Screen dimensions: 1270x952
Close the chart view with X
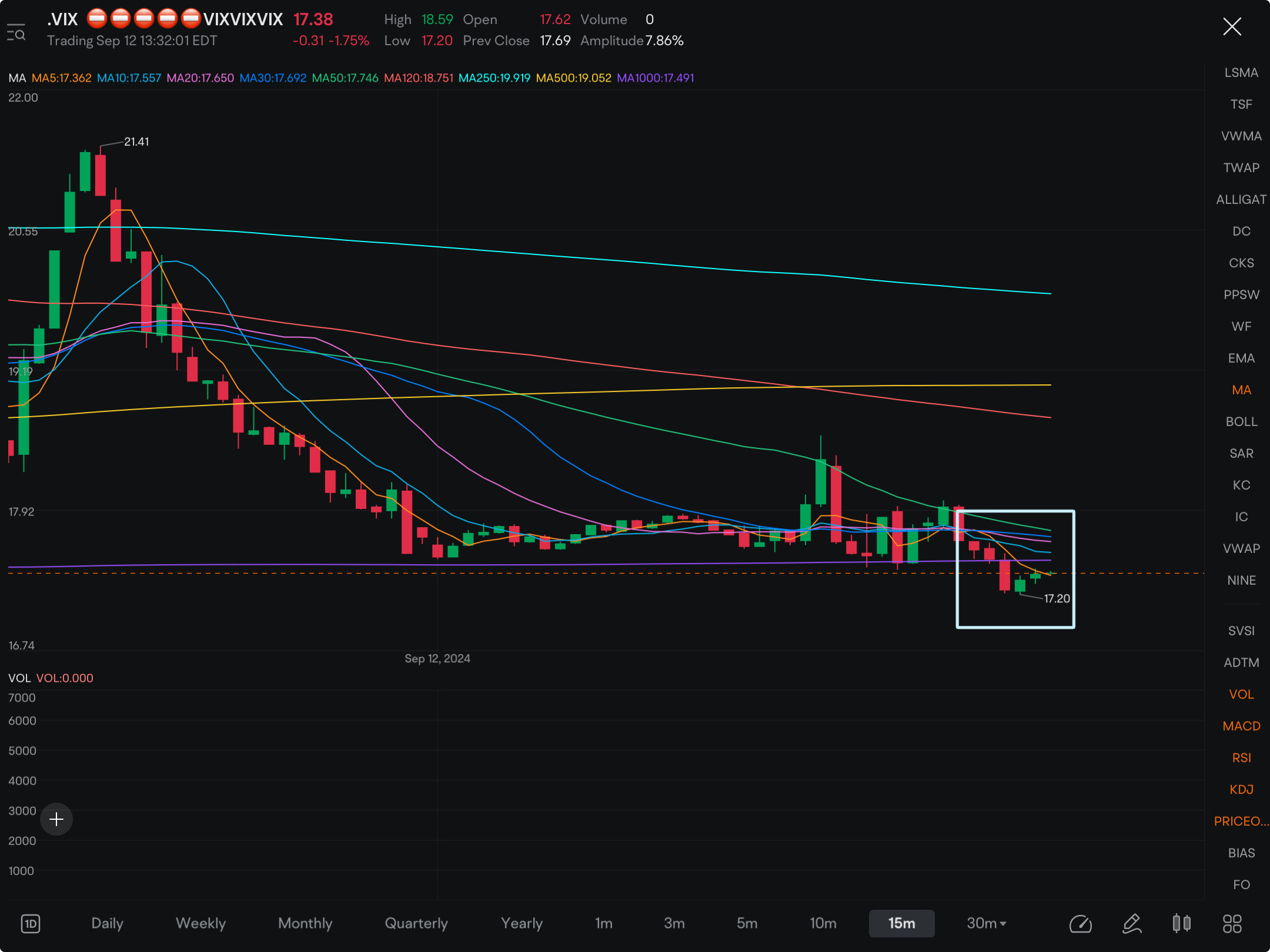1232,26
